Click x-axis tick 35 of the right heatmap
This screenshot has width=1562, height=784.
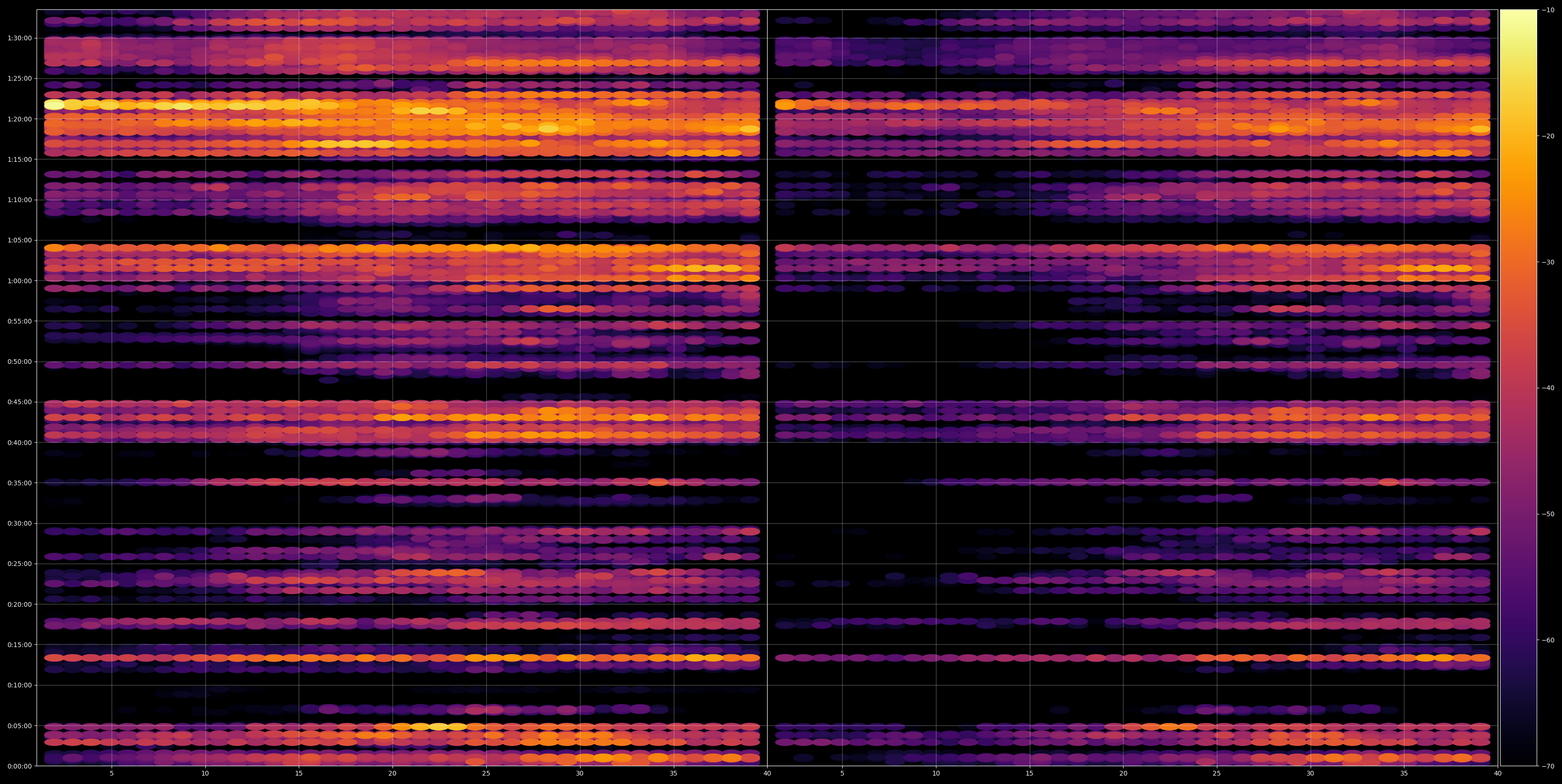point(1404,774)
